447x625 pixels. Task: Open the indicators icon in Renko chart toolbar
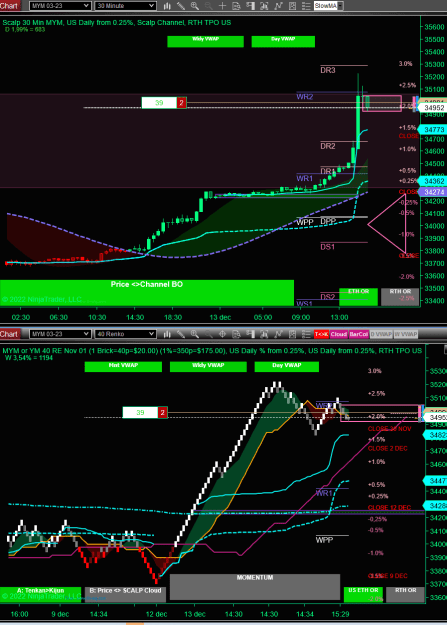pos(278,334)
